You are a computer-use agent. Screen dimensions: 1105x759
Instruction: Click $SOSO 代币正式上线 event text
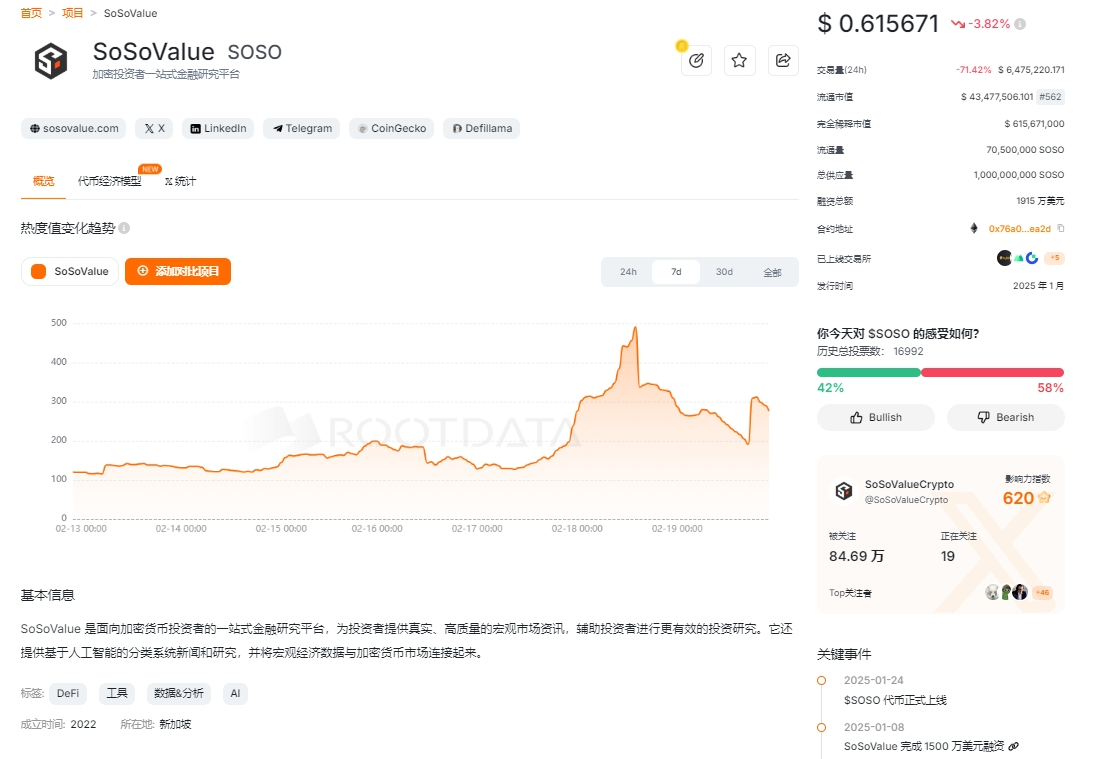point(895,700)
